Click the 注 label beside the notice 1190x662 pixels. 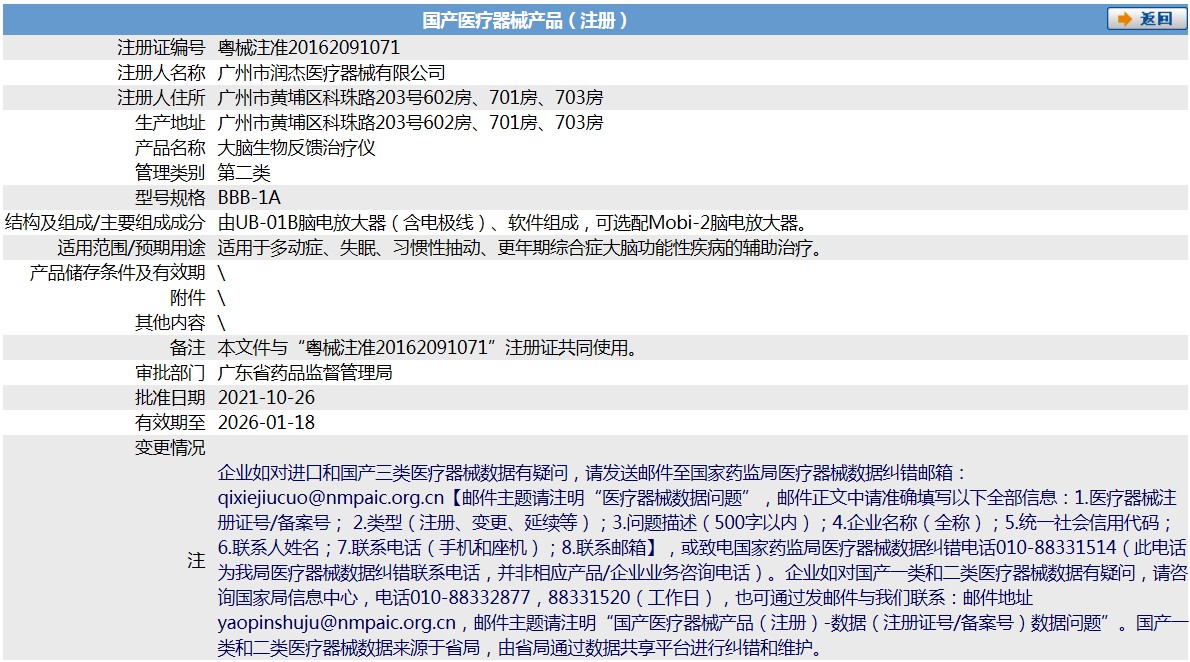point(197,560)
